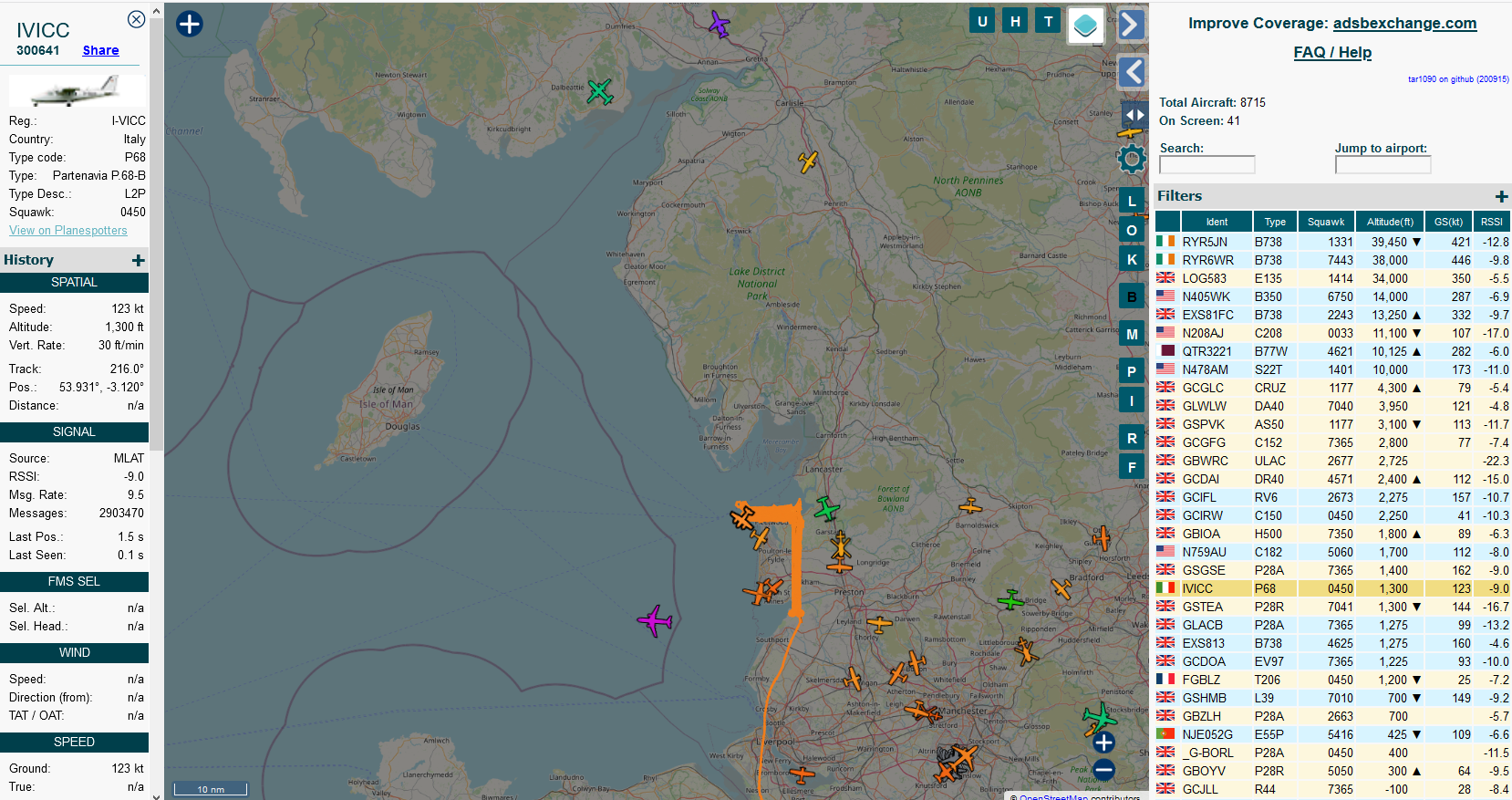Select the orange aircraft near Skipton
The height and width of the screenshot is (800, 1512).
(x=970, y=505)
